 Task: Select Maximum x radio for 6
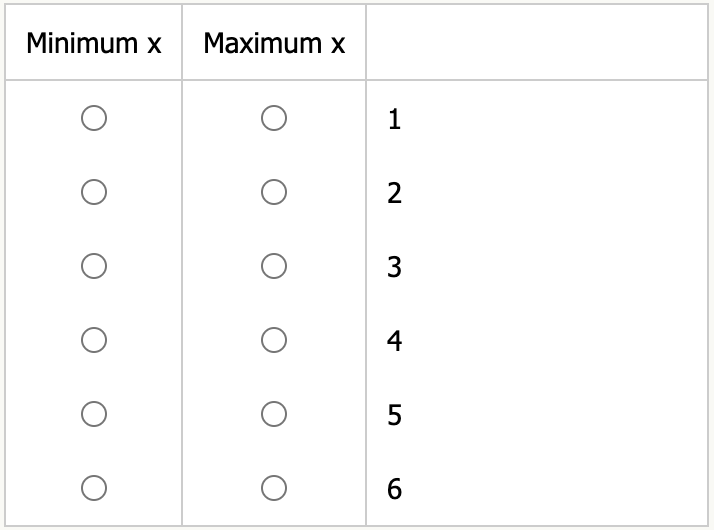pos(274,488)
